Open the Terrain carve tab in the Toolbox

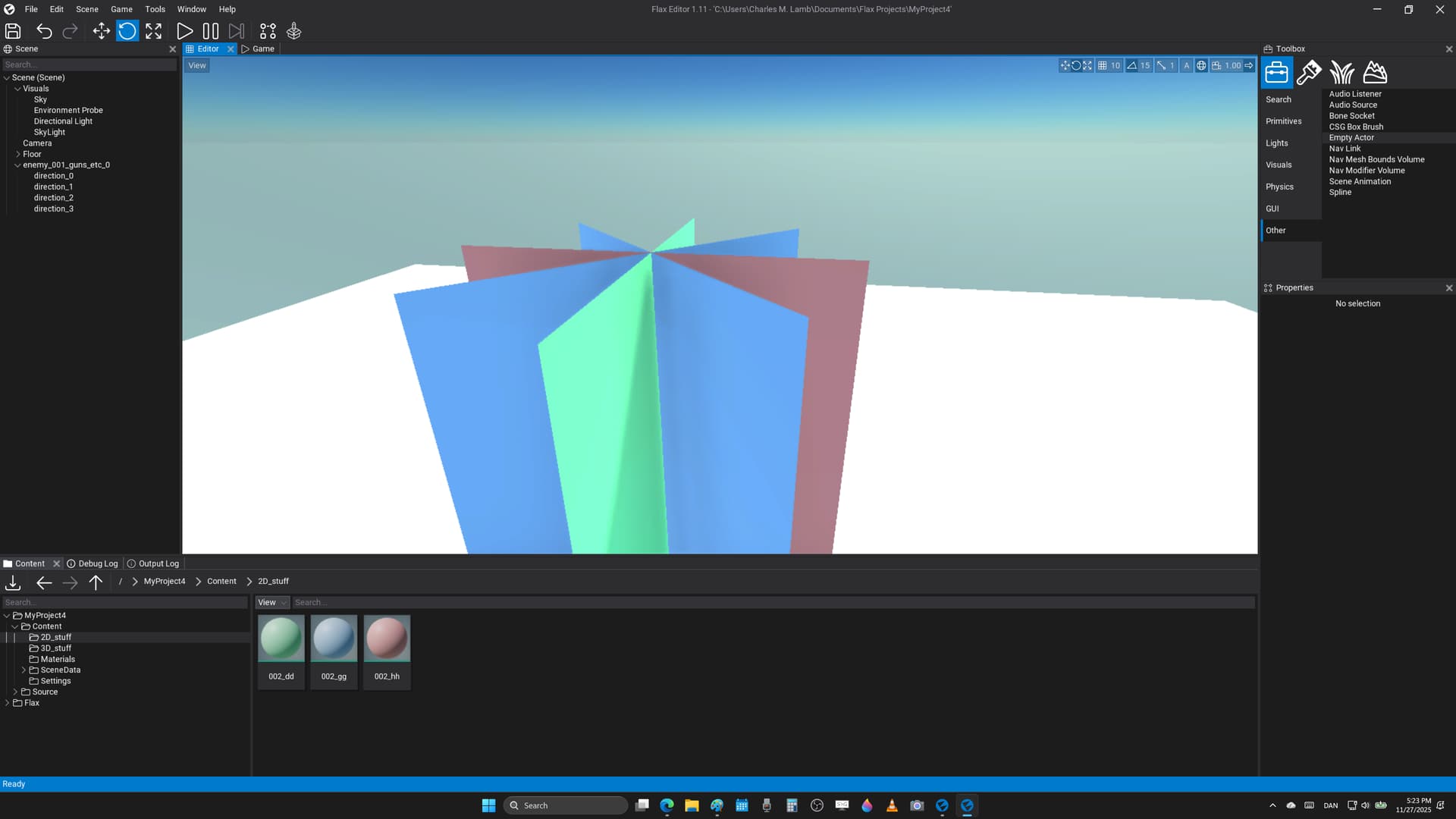coord(1375,73)
